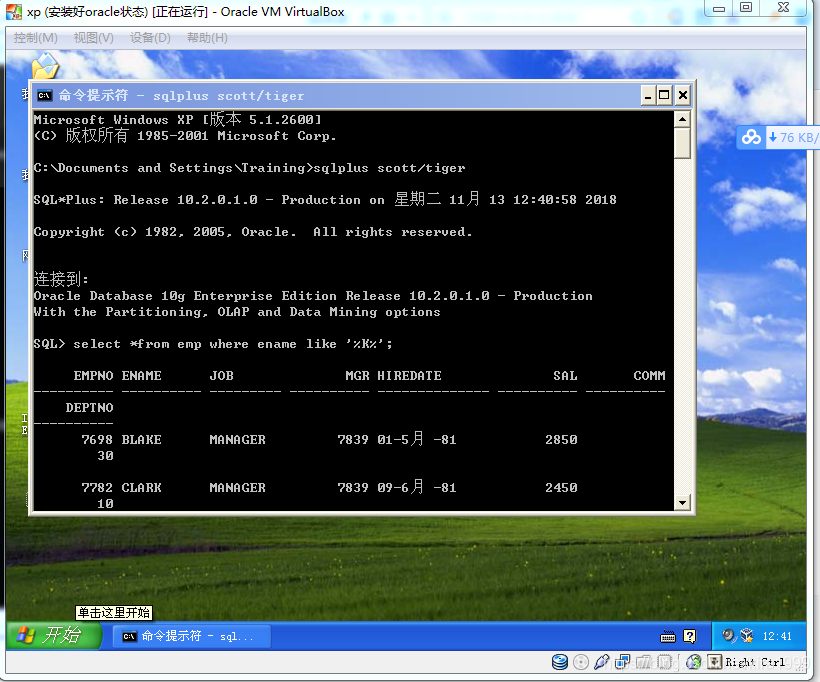Click the SAL column header
This screenshot has width=820, height=682.
point(565,376)
